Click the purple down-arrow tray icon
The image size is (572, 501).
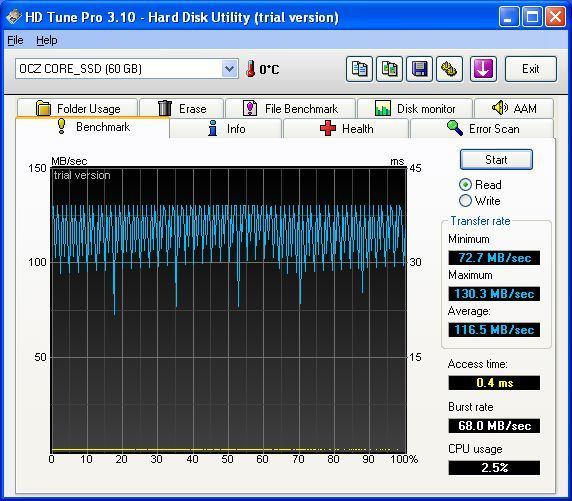[483, 69]
